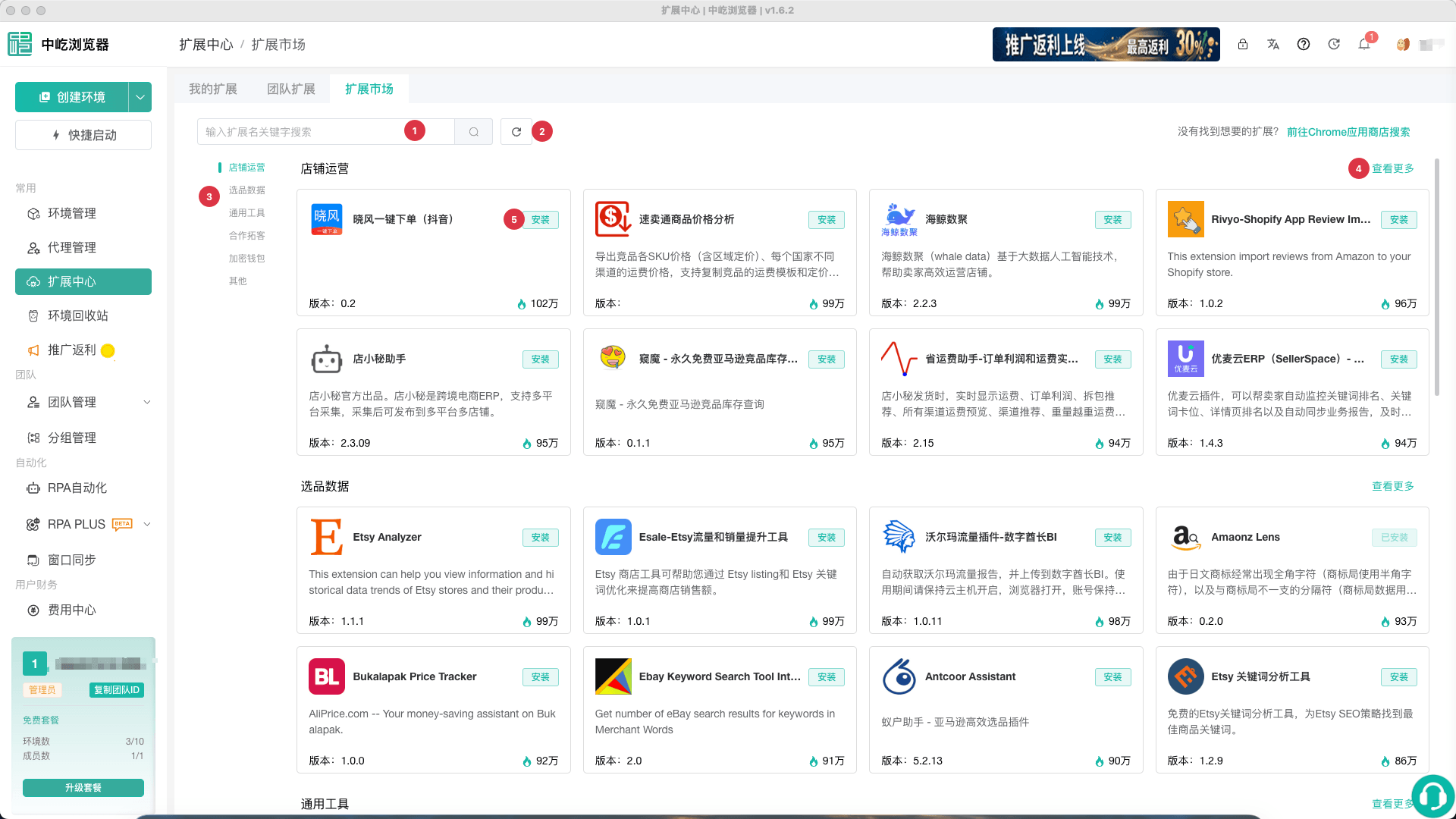
Task: Open the lock icon in the header
Action: 1243,45
